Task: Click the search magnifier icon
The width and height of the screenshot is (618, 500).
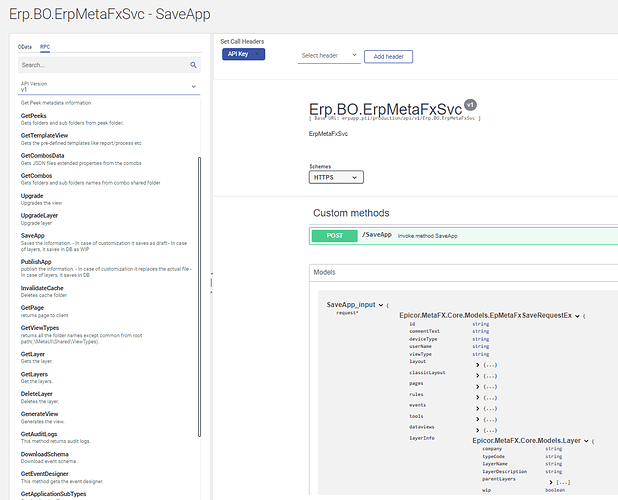Action: (193, 65)
